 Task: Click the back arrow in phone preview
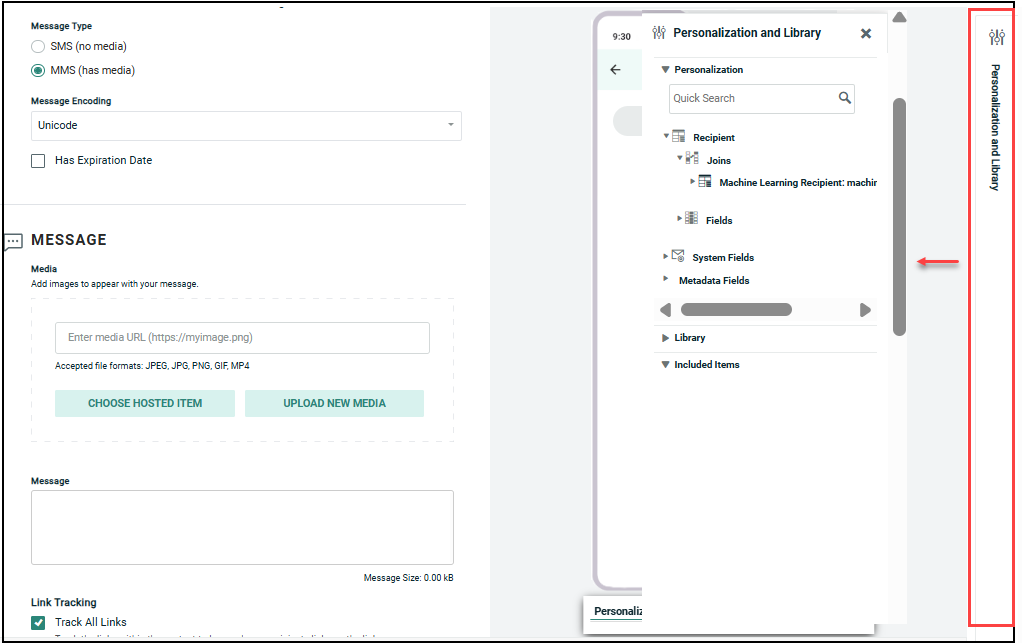coord(615,70)
